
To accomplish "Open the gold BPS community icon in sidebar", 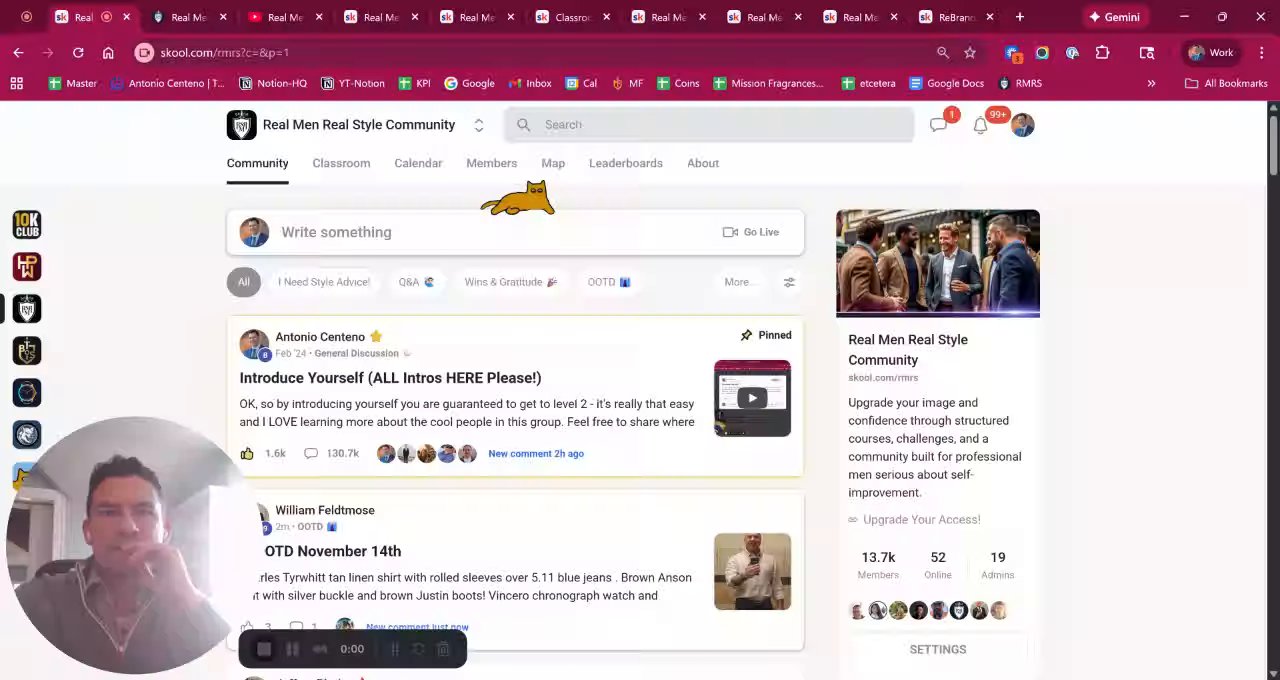I will click(27, 351).
